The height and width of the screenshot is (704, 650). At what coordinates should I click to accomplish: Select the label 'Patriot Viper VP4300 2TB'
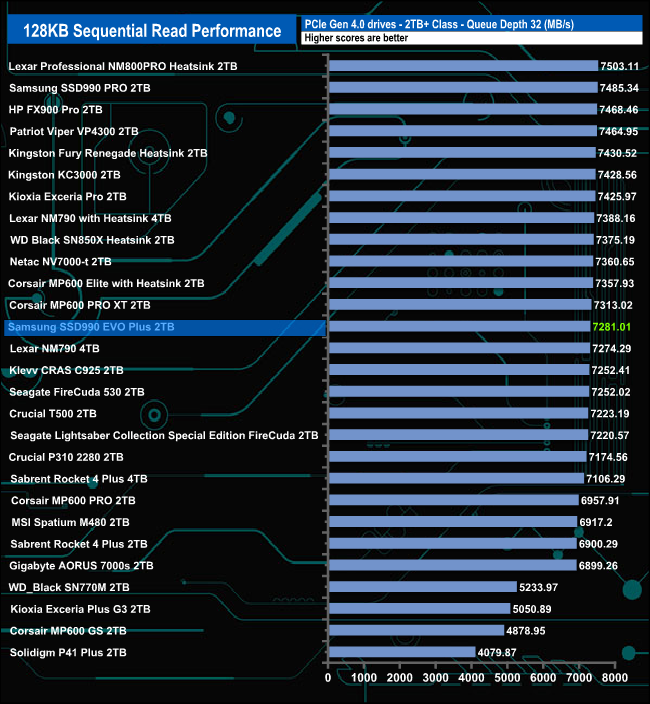[74, 132]
